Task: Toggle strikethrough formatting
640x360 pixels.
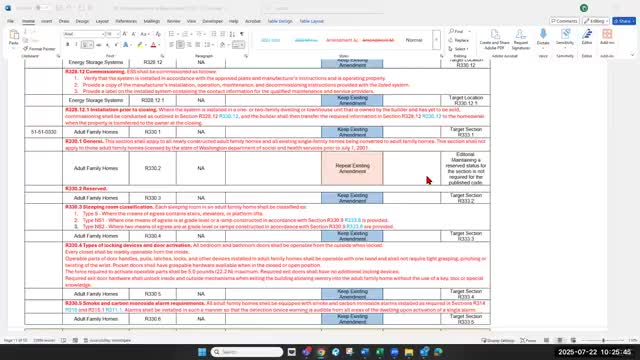Action: 98,45
